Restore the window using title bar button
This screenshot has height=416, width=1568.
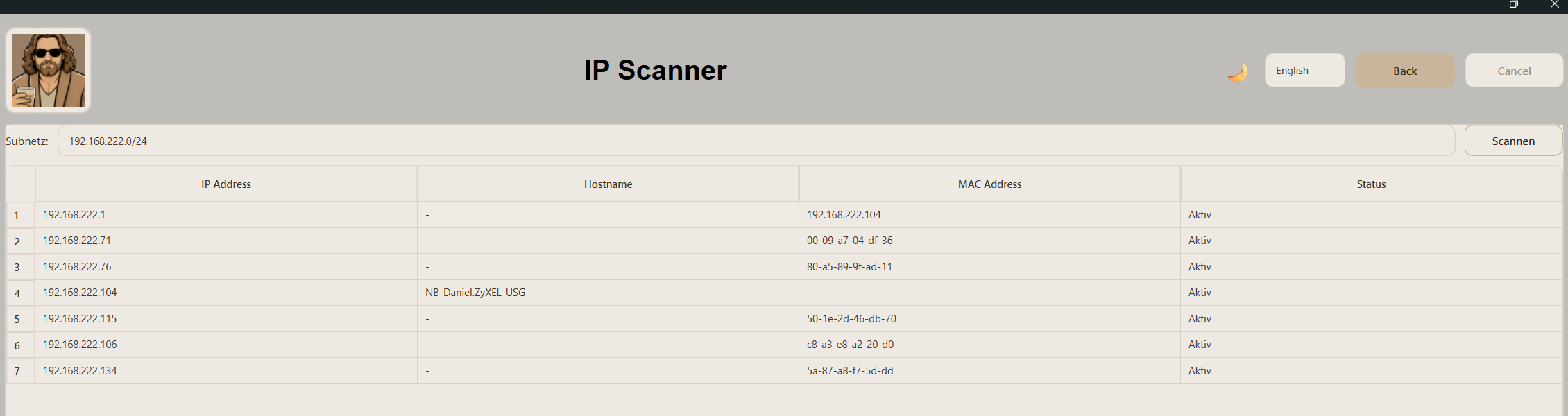(1513, 4)
